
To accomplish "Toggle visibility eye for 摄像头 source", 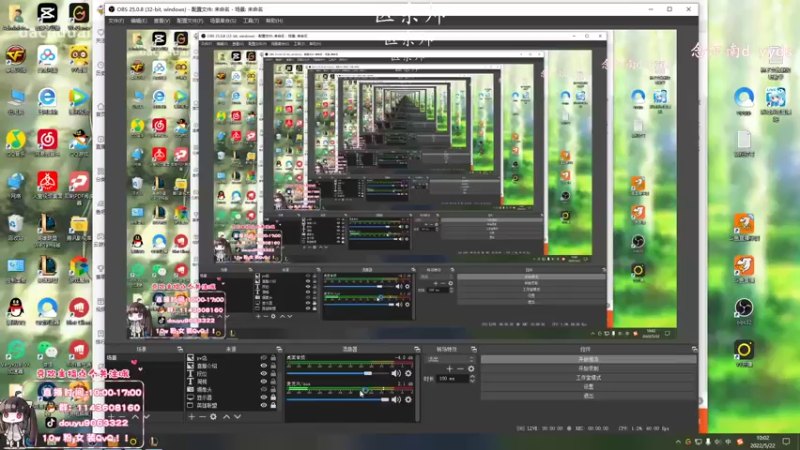I will pyautogui.click(x=263, y=389).
